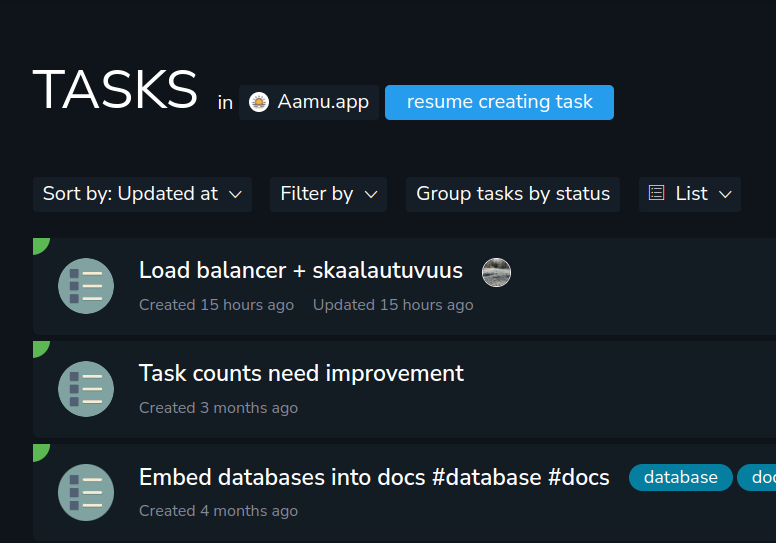The height and width of the screenshot is (543, 776).
Task: Click green status corner on Task counts task
Action: pyautogui.click(x=39, y=347)
